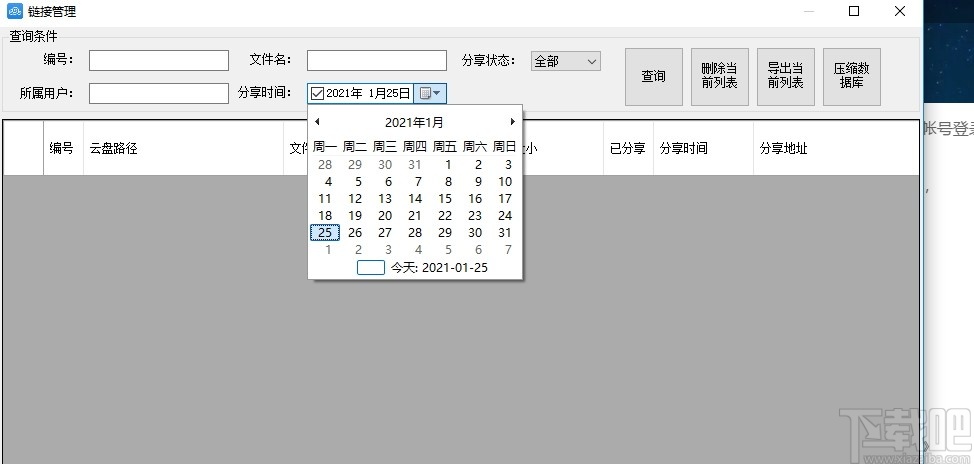
Task: Click the month 1月 in date field
Action: point(378,93)
